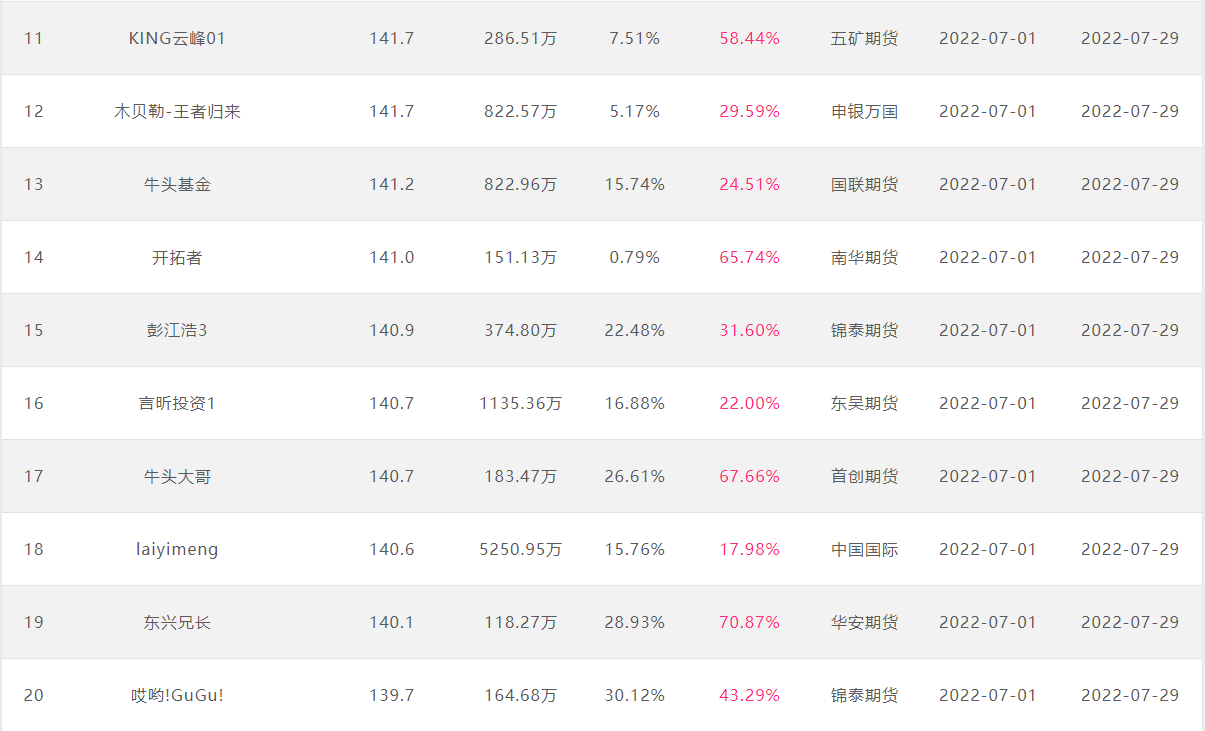Select the 牛头大哥 account name
Image resolution: width=1205 pixels, height=731 pixels.
pyautogui.click(x=177, y=476)
